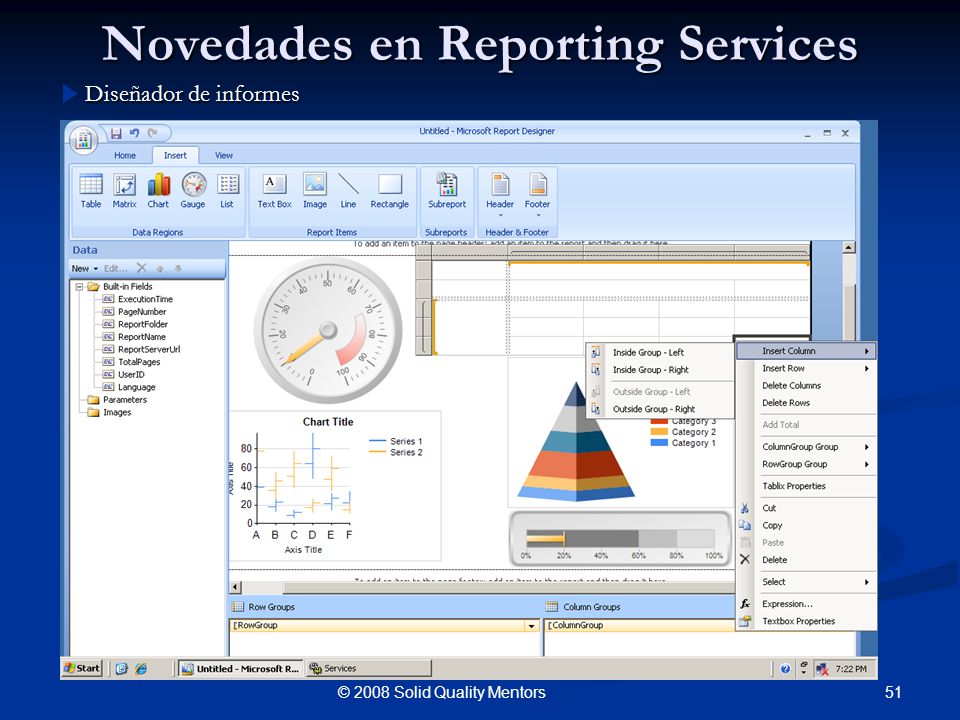960x720 pixels.
Task: Collapse the Built-in Fields folder
Action: point(79,287)
